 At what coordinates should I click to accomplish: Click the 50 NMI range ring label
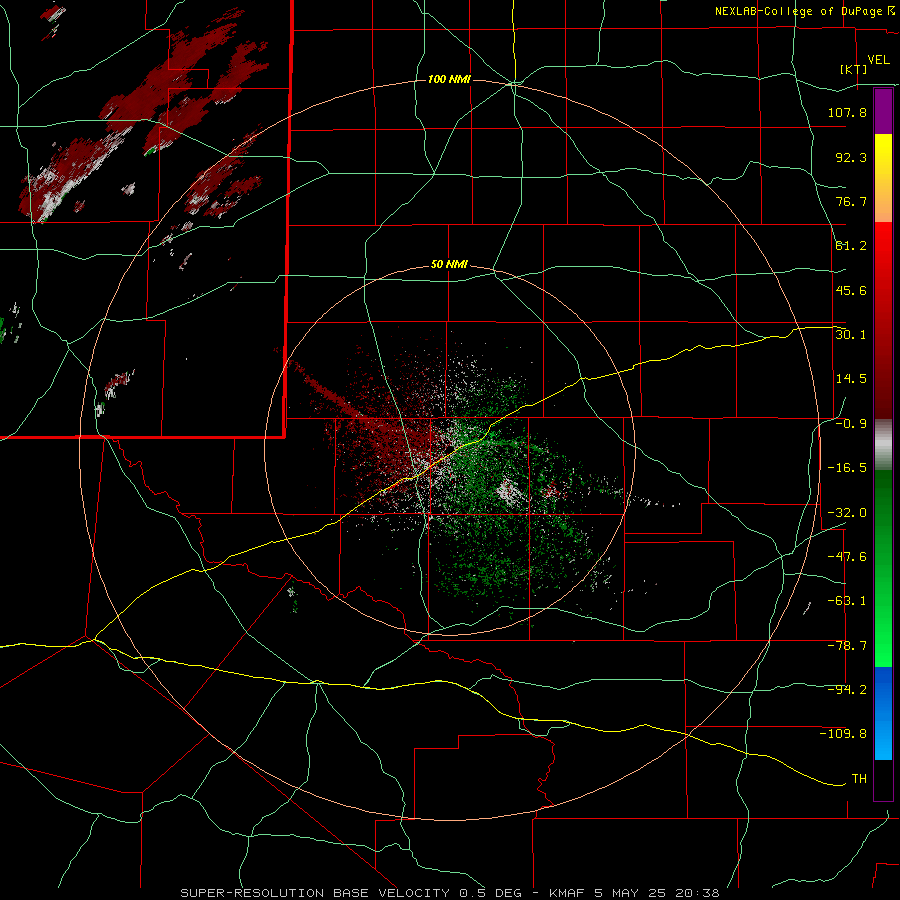(x=449, y=265)
